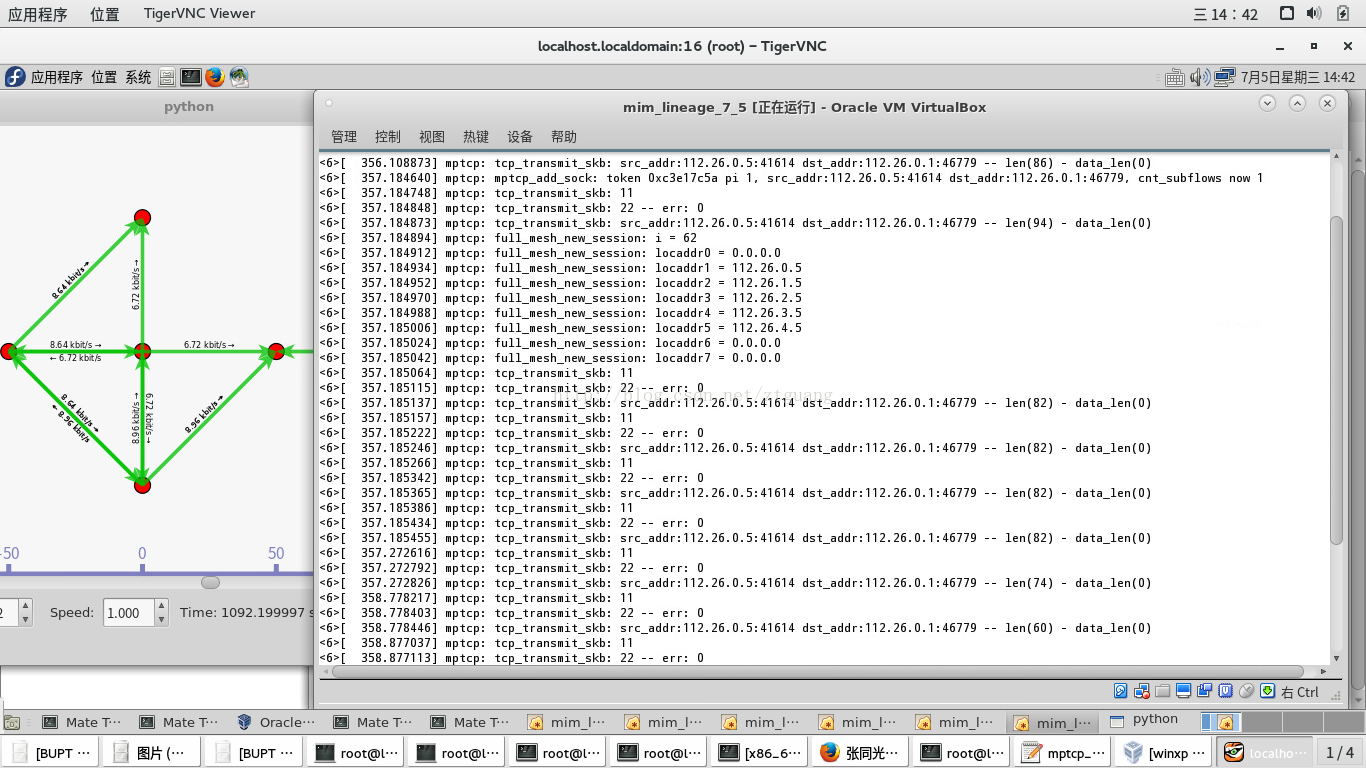Switch to the 张同光… Firefox task in host taskbar
The image size is (1366, 768).
858,752
